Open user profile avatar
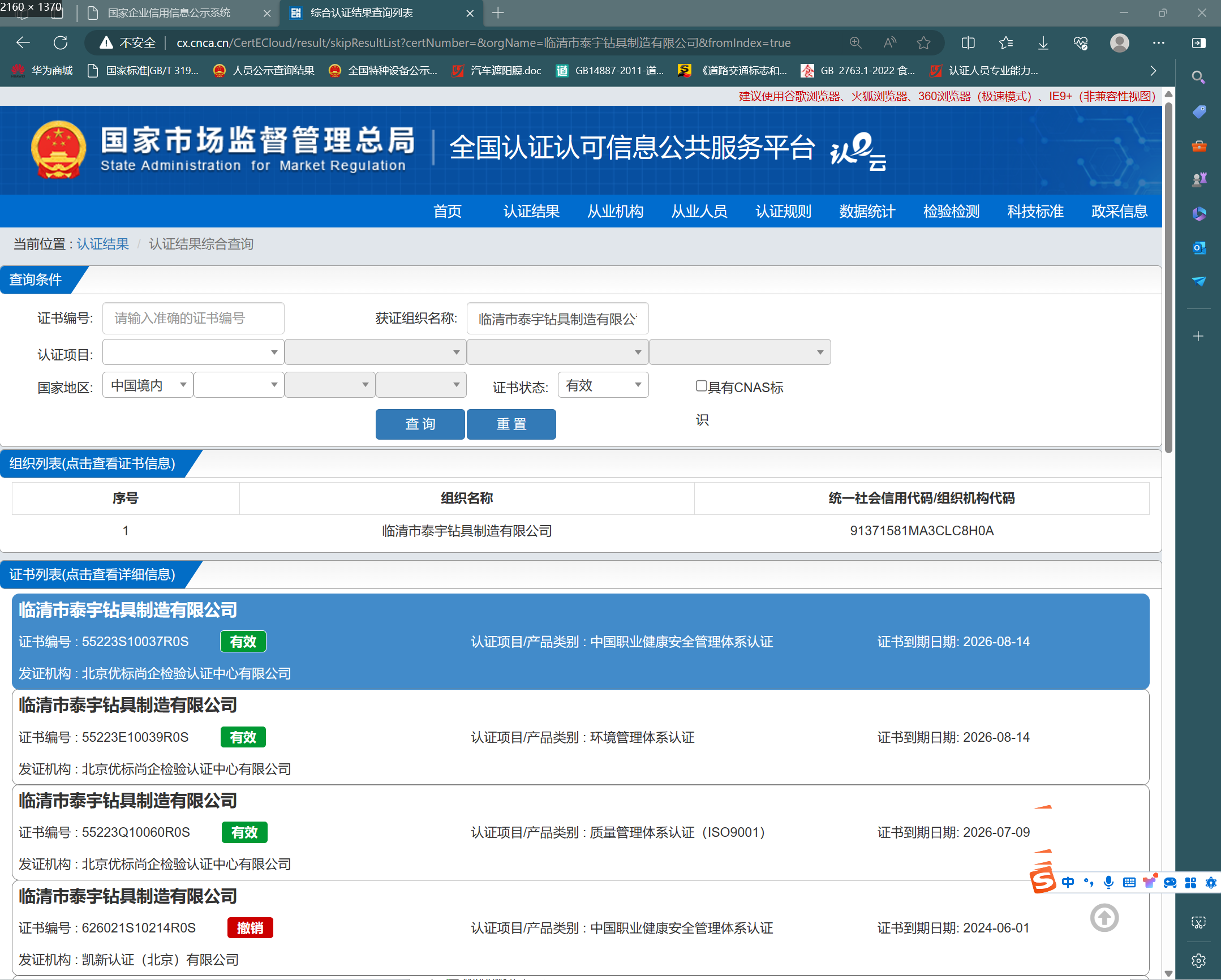Viewport: 1221px width, 980px height. tap(1119, 42)
